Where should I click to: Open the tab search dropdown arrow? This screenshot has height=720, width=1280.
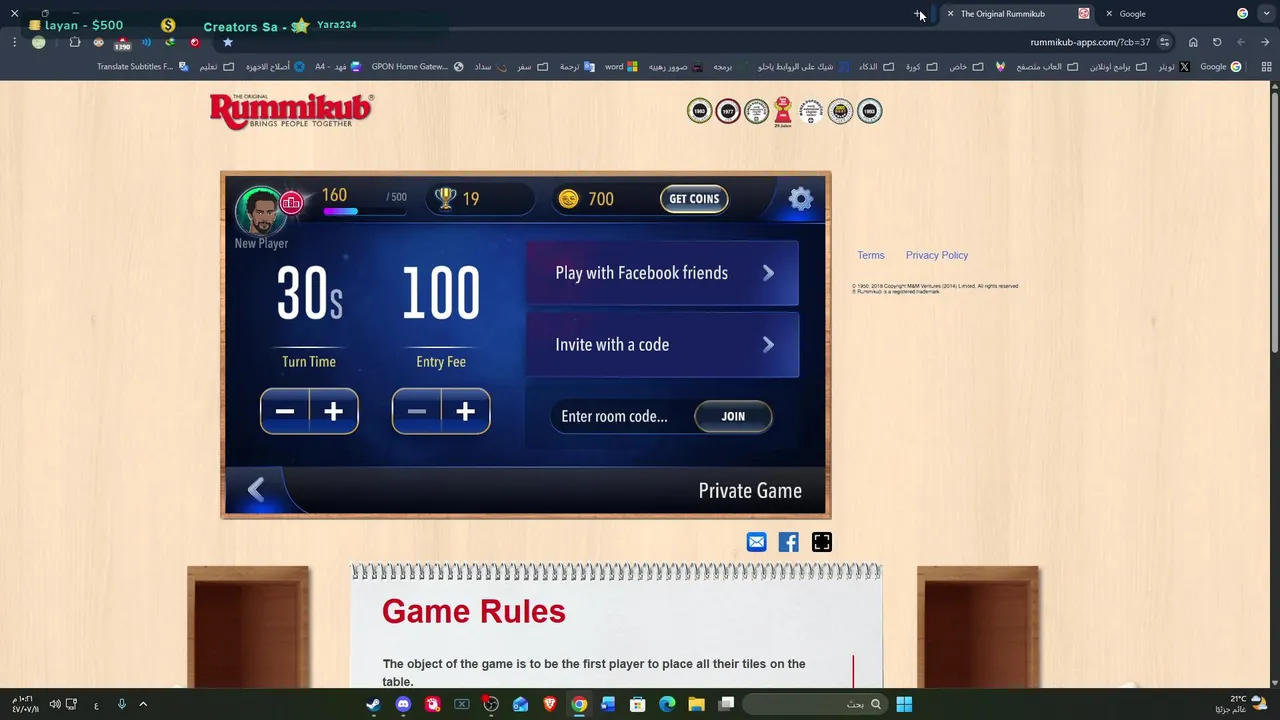pyautogui.click(x=1266, y=13)
